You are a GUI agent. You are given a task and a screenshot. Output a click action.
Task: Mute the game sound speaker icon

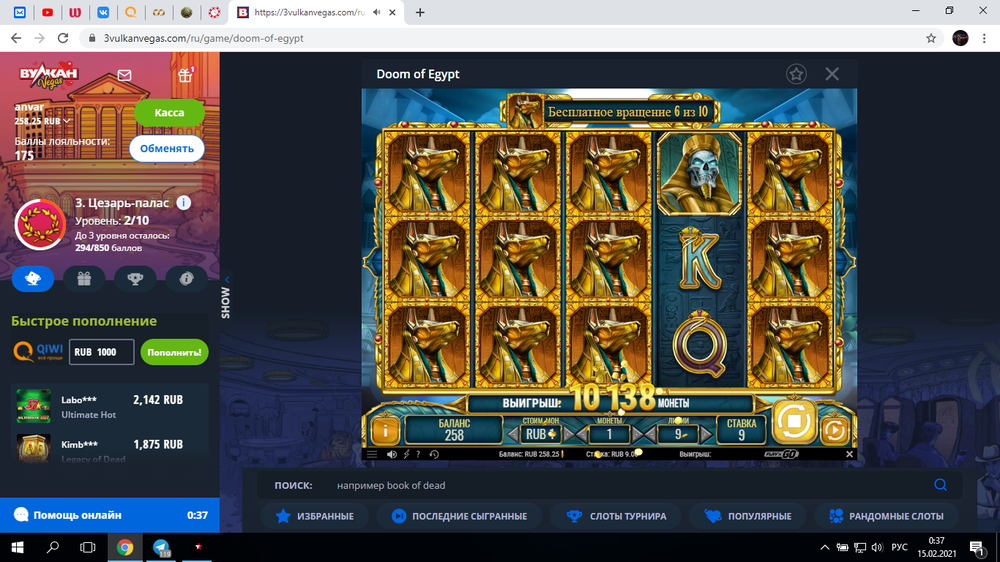point(391,454)
